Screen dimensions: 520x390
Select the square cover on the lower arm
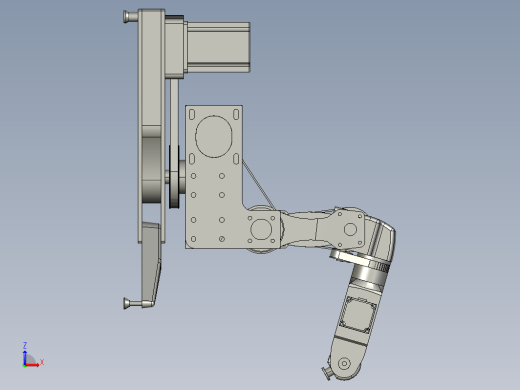[x=358, y=315]
